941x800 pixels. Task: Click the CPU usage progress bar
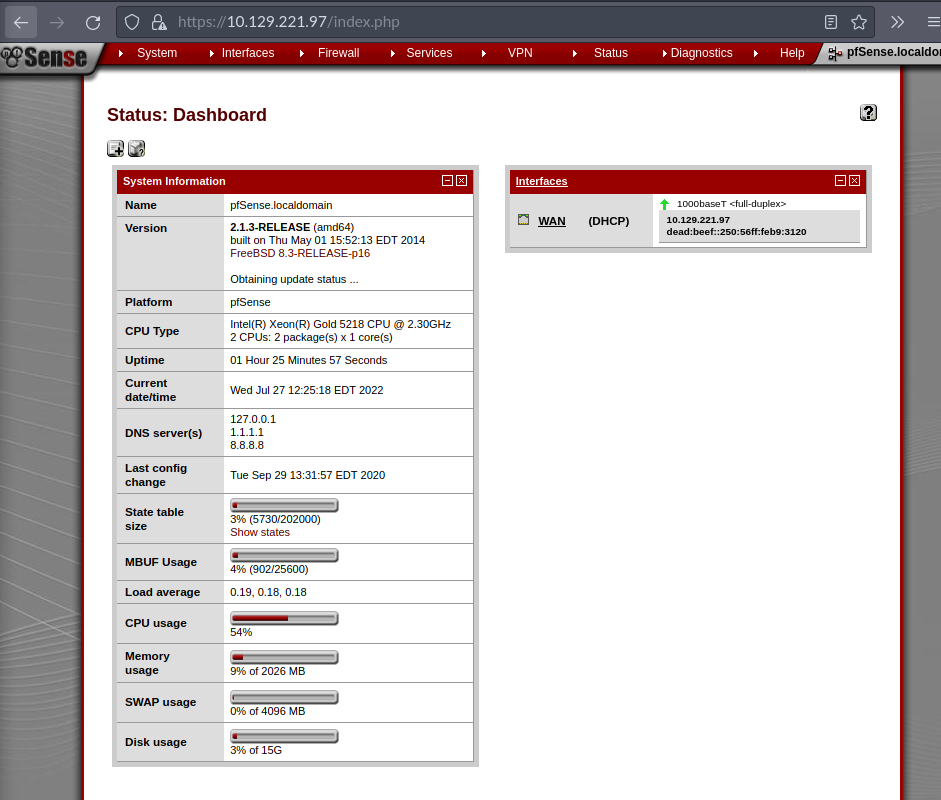point(284,618)
